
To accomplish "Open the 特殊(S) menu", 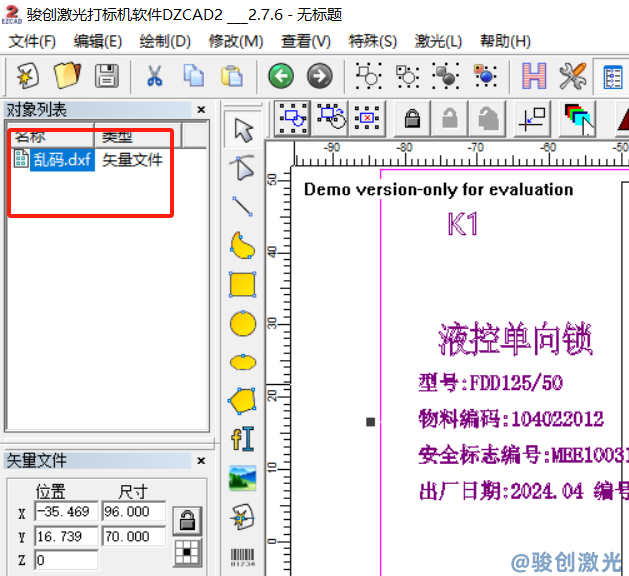I will pos(373,41).
